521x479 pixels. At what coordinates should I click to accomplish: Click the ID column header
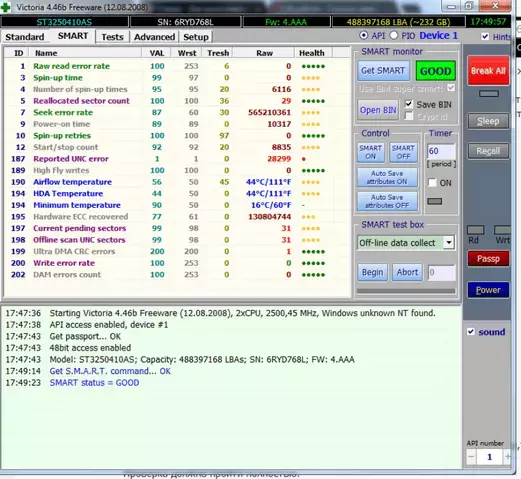pos(18,53)
